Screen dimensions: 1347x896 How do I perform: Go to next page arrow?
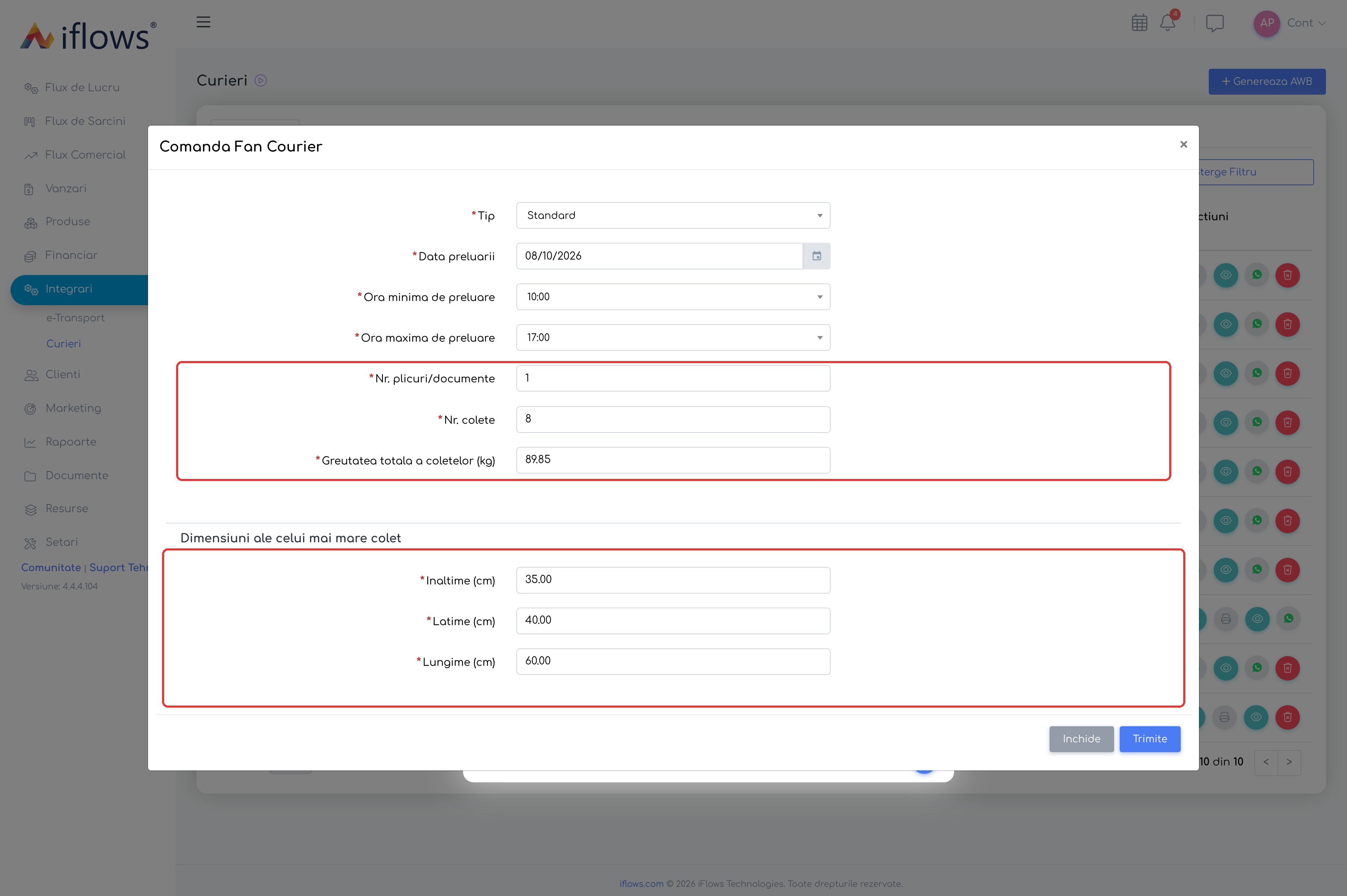[x=1289, y=762]
